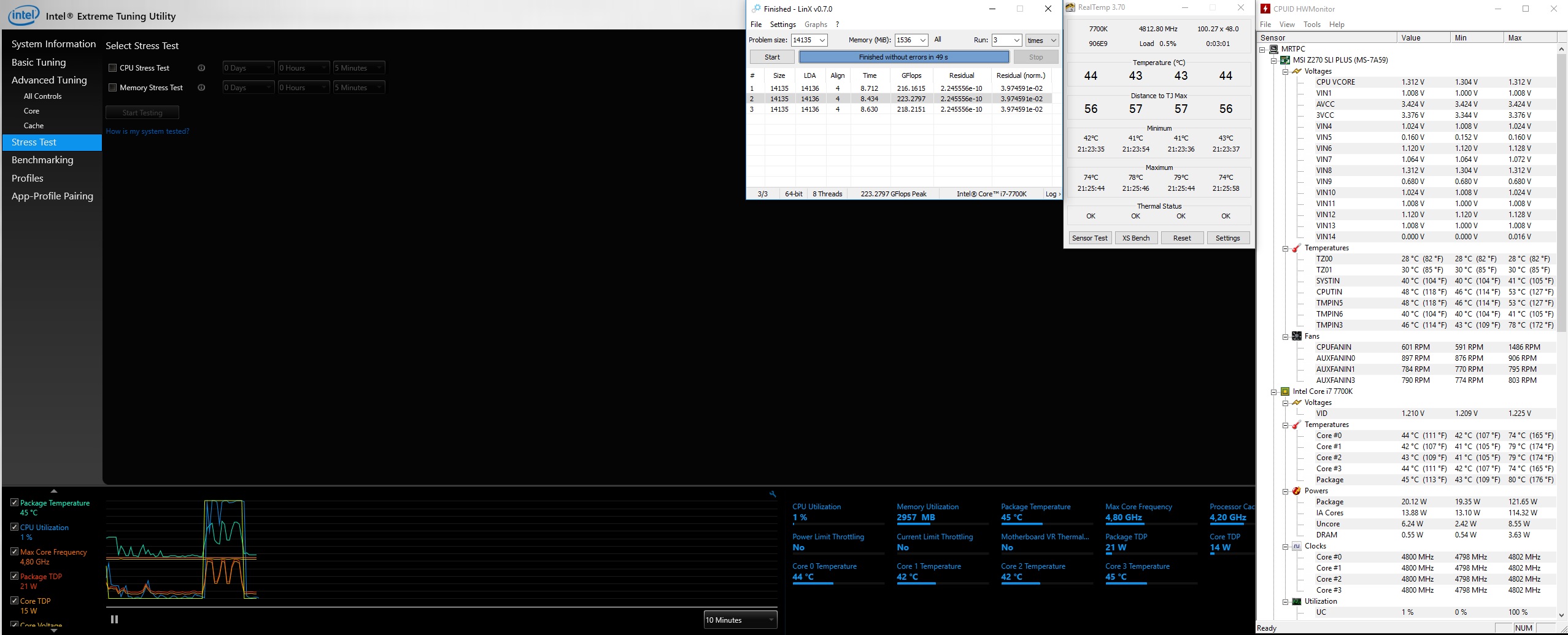Click the up arrow above the monitor list
Screen dimensions: 1568x635
tap(54, 491)
